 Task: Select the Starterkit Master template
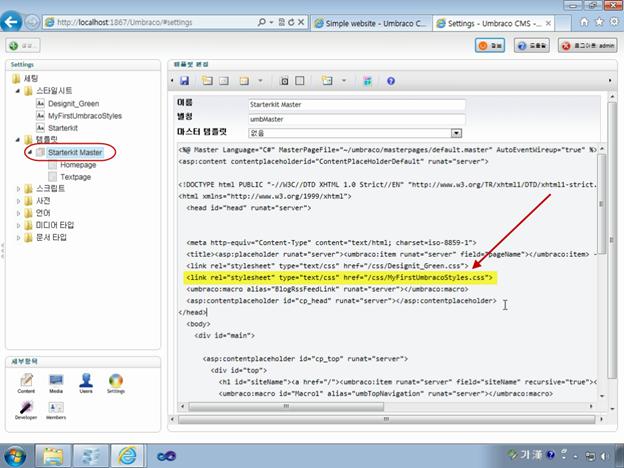coord(75,152)
